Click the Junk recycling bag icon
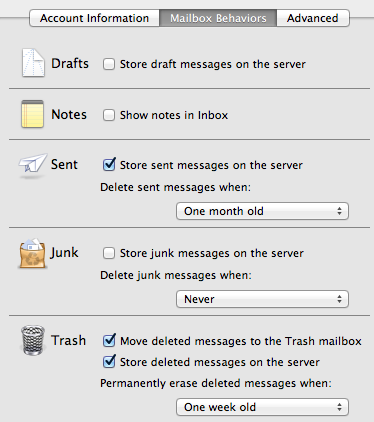This screenshot has height=422, width=374. point(32,253)
